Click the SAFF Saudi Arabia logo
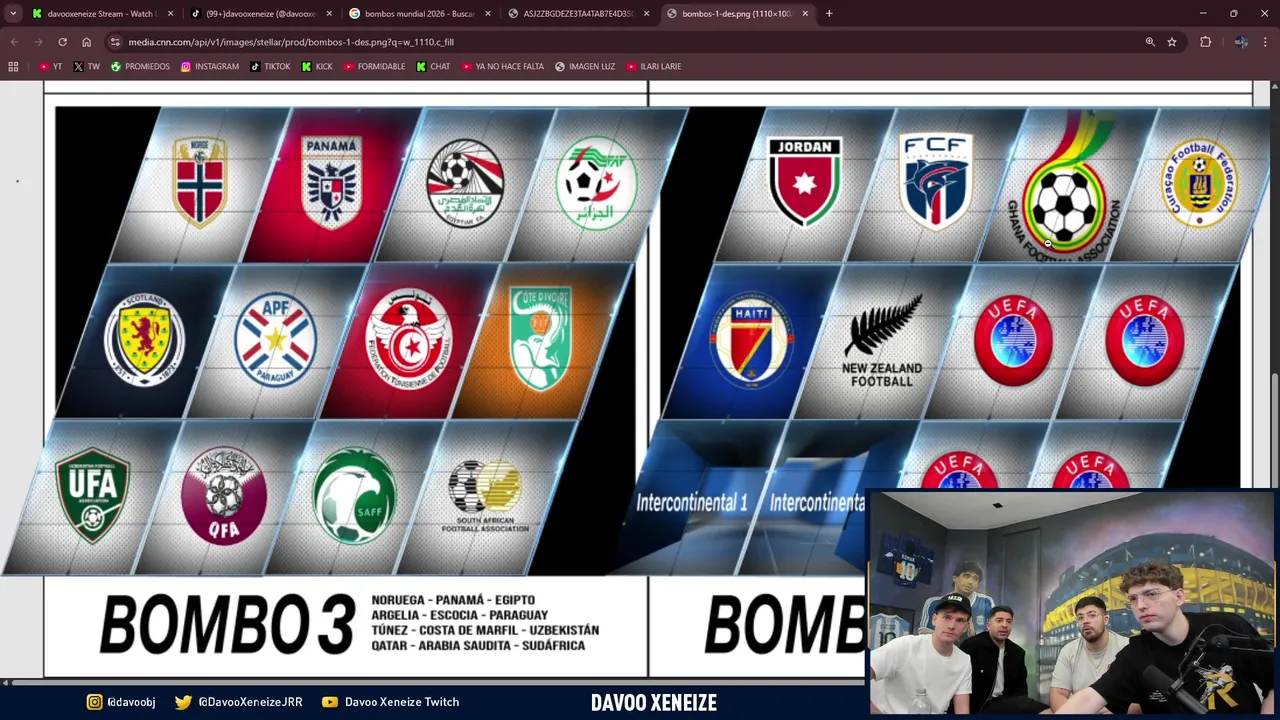Viewport: 1280px width, 720px height. 354,496
